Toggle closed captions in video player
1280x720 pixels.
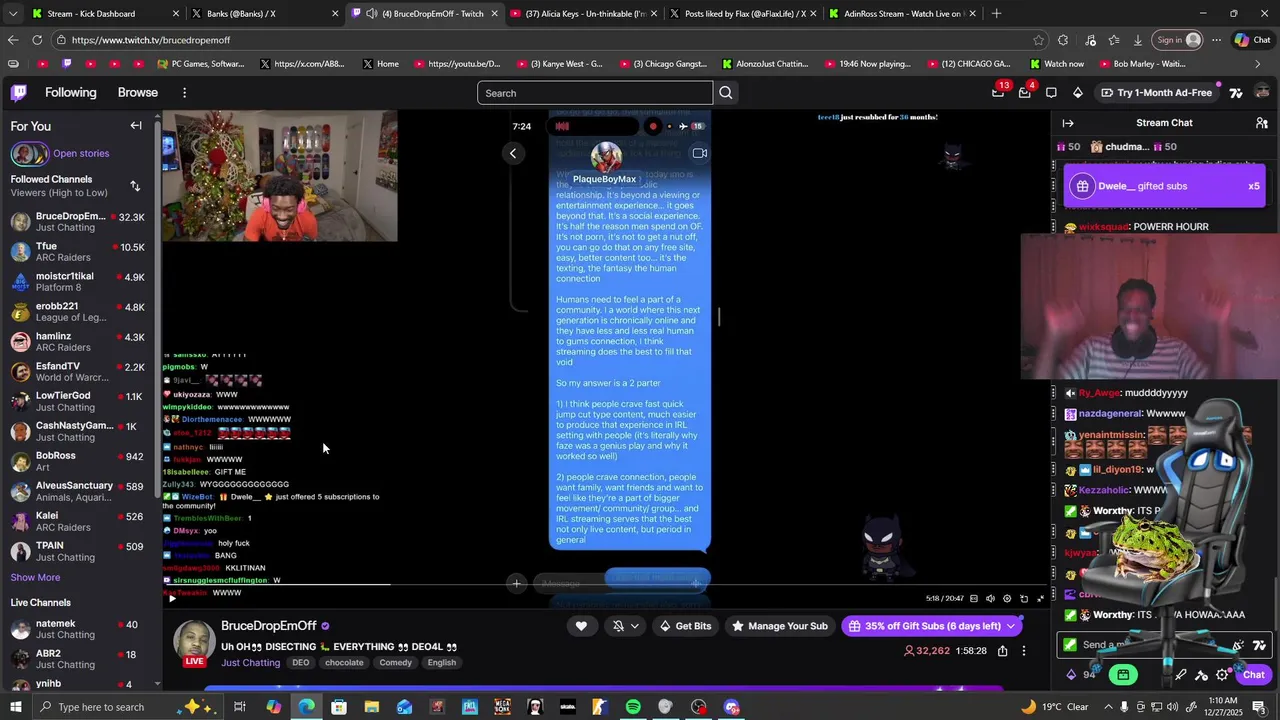[x=974, y=598]
